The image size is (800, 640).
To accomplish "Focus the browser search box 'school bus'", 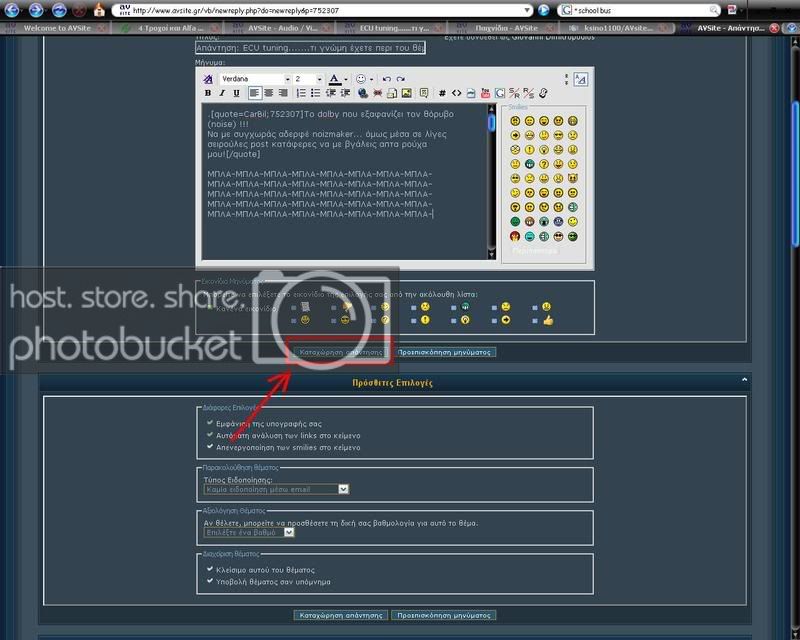I will coord(639,10).
